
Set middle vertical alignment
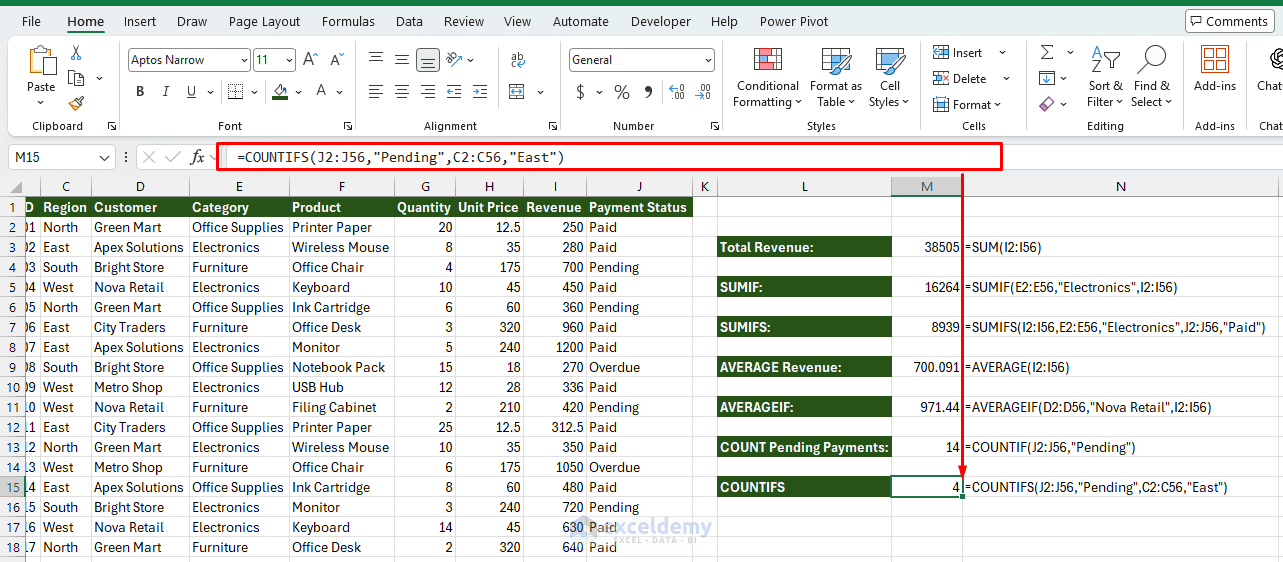click(402, 60)
